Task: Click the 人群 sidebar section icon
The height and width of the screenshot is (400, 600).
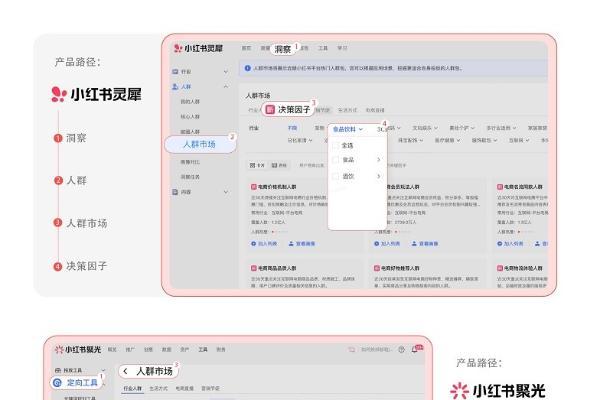Action: [175, 87]
